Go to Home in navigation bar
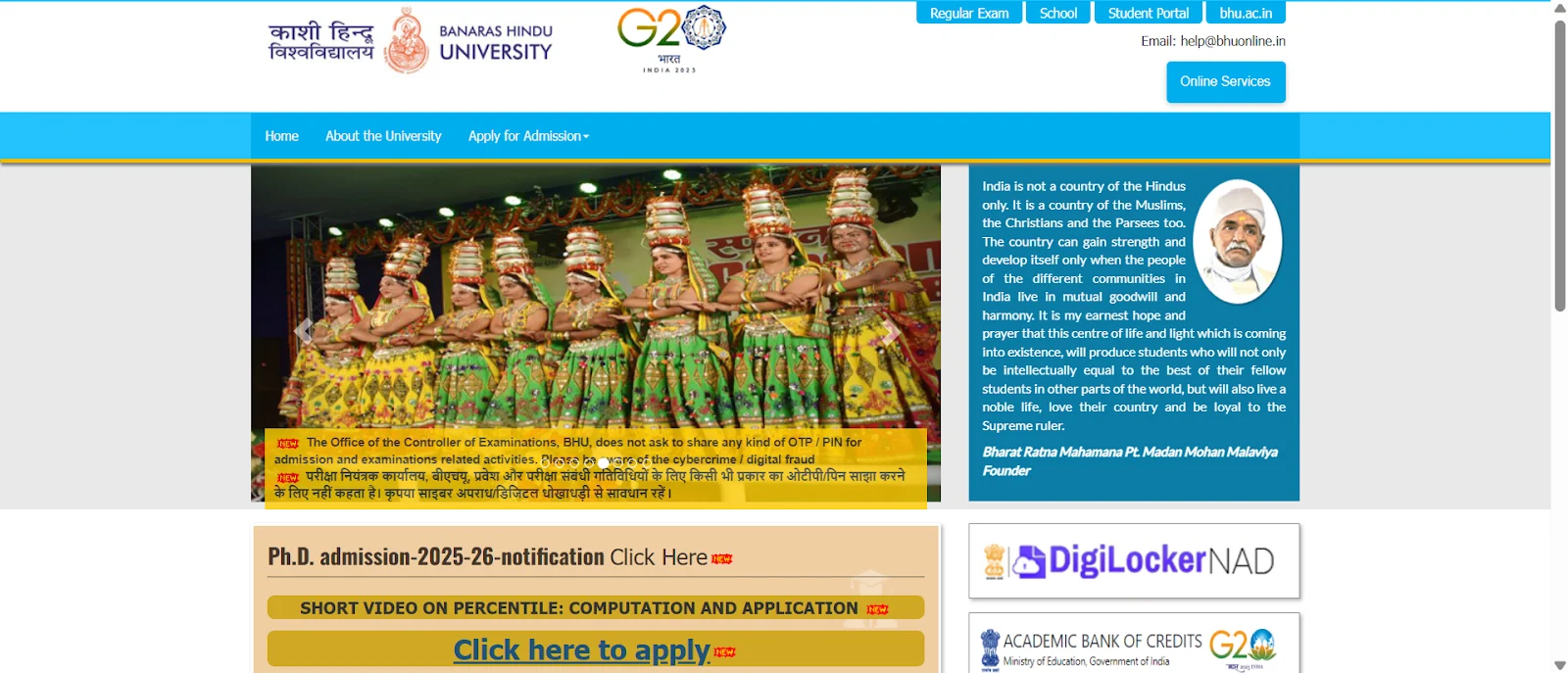 coord(281,136)
